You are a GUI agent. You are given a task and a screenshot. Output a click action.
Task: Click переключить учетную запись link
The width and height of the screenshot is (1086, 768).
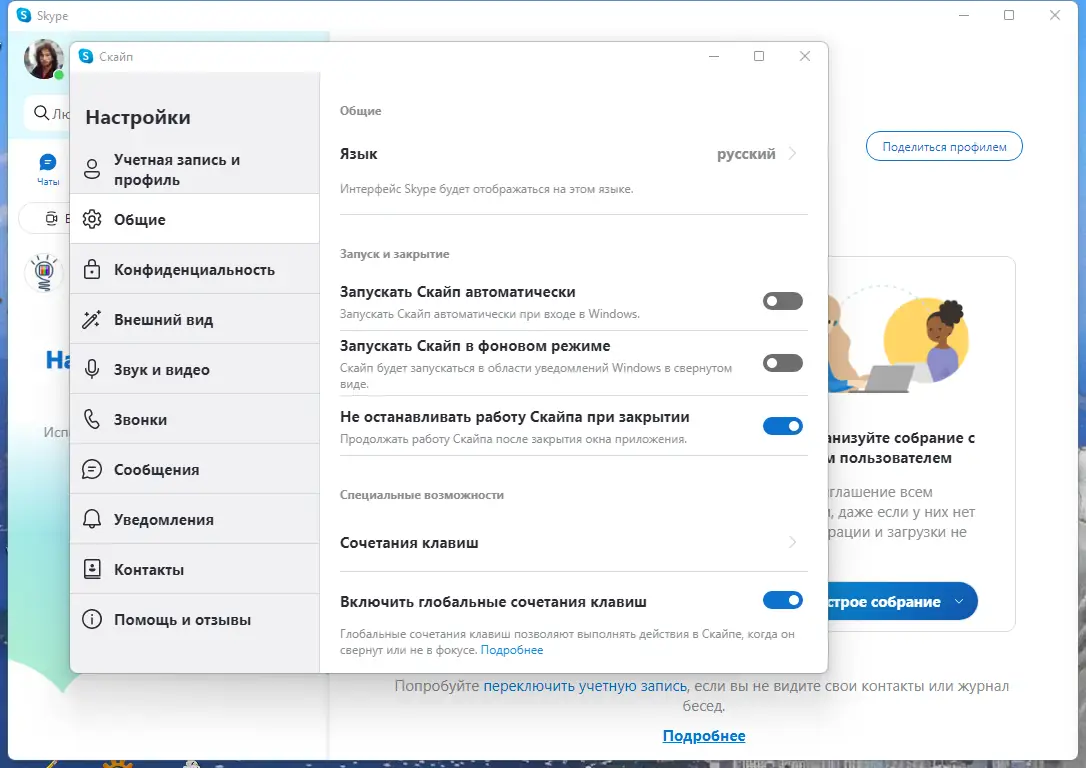coord(585,686)
